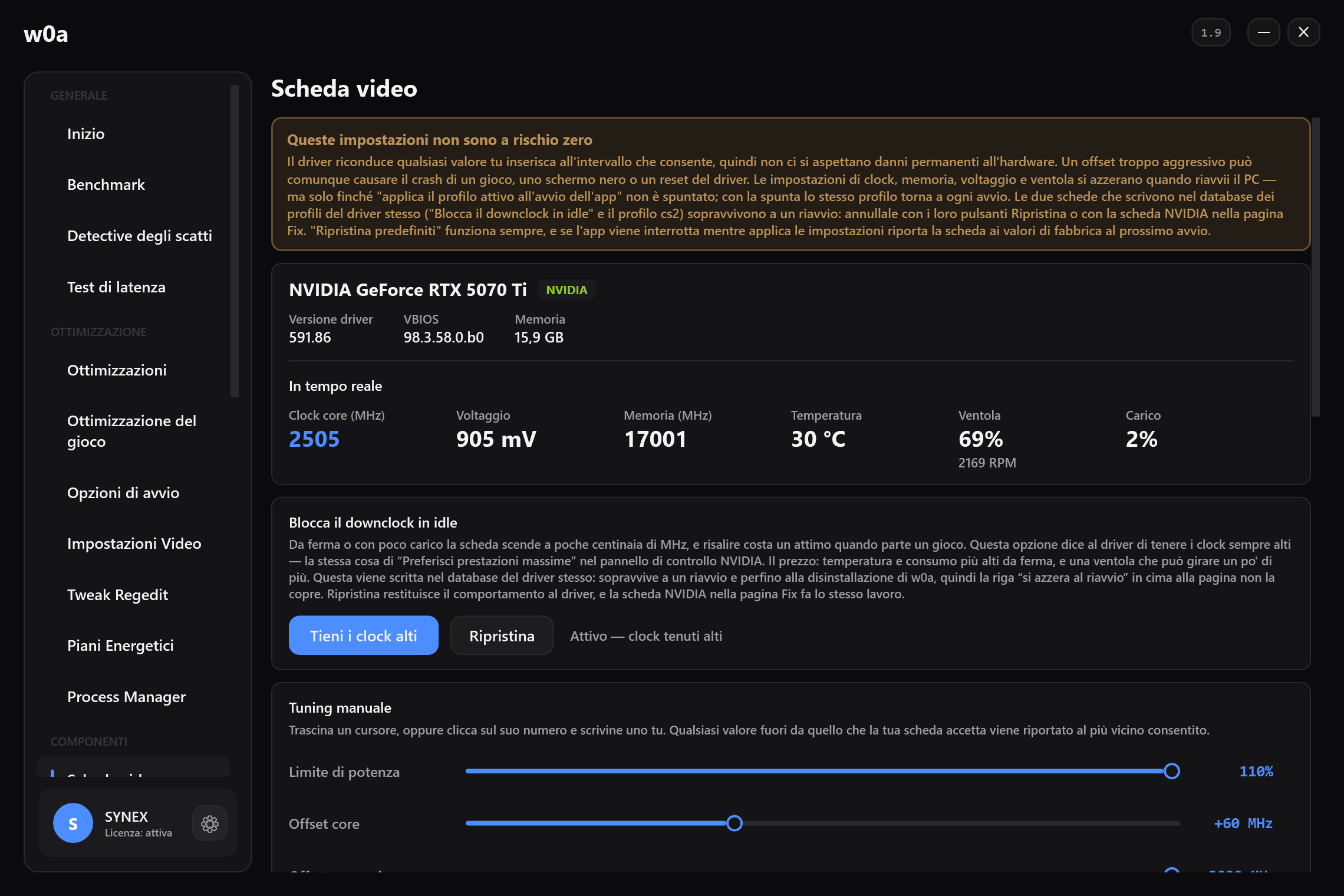Screen dimensions: 1344x896
Task: Click driver version 591.86
Action: tap(309, 337)
